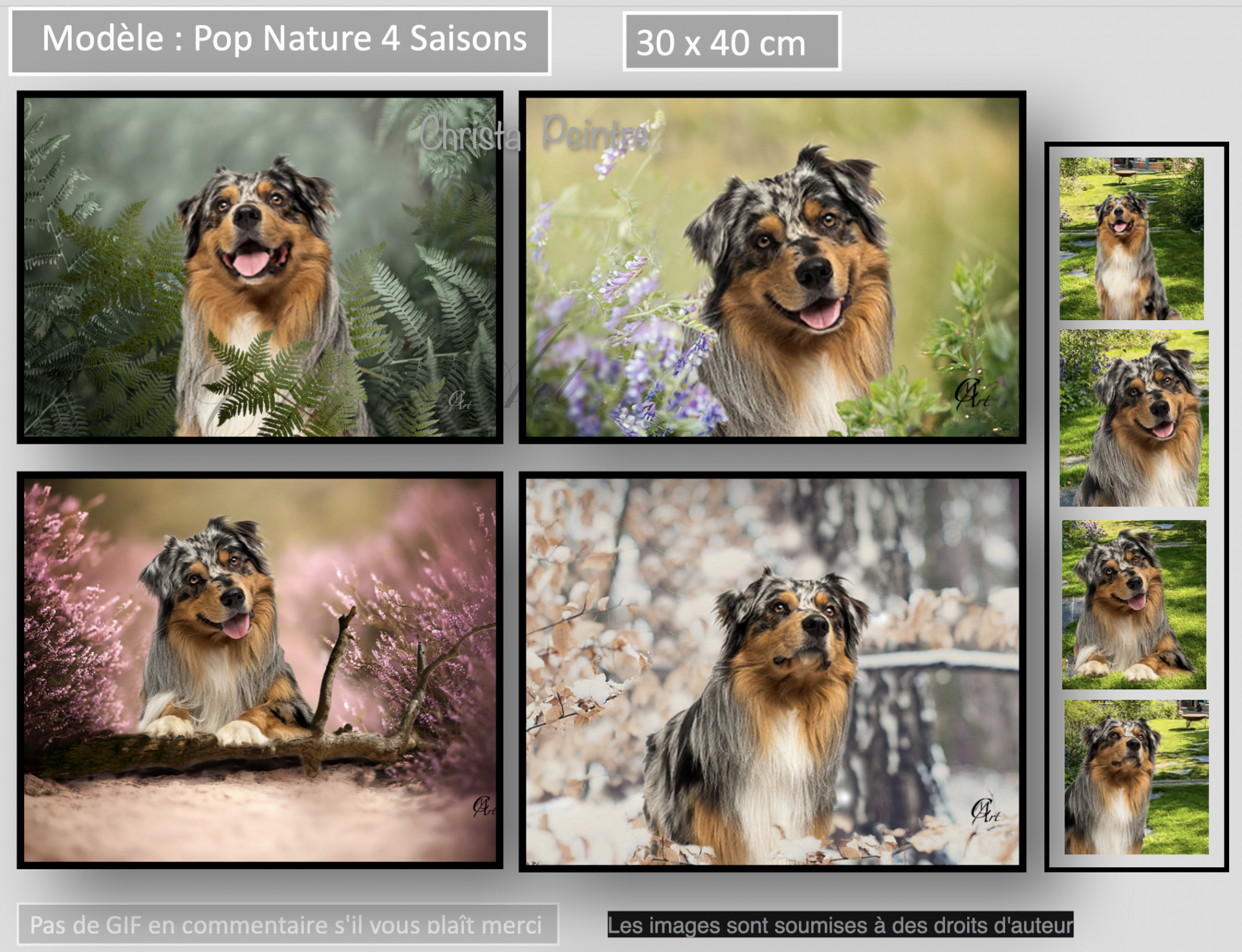The height and width of the screenshot is (952, 1242).
Task: Click the 'Christa' watermark text
Action: click(468, 136)
